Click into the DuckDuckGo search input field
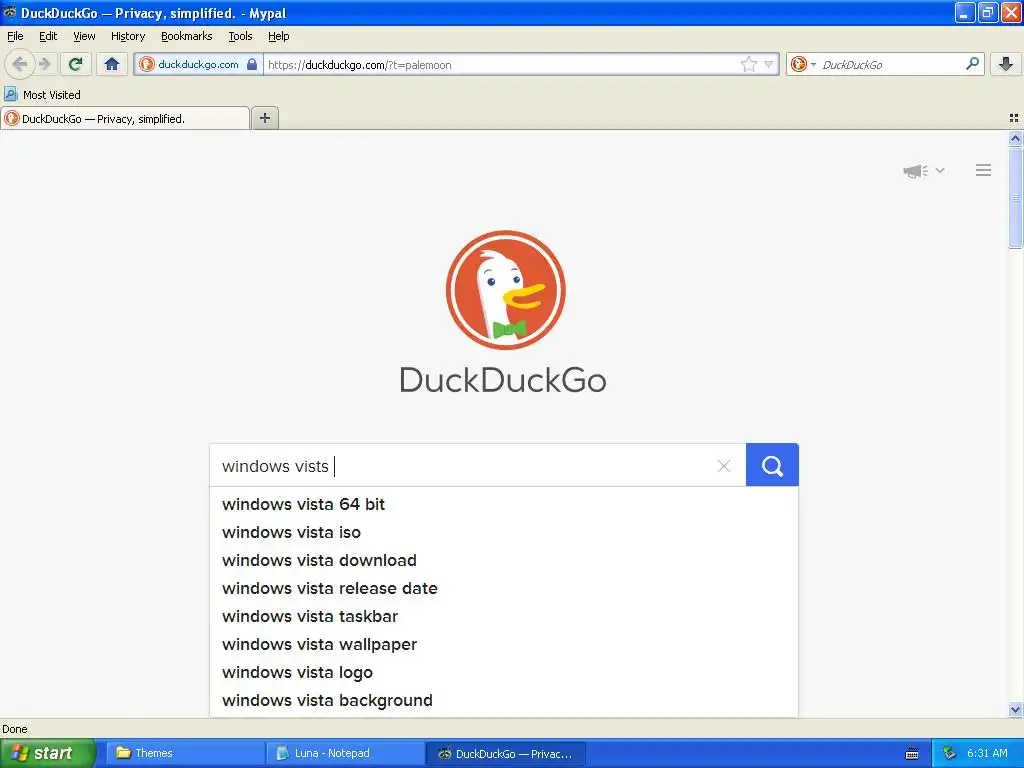Screen dimensions: 1024x768 pos(477,466)
